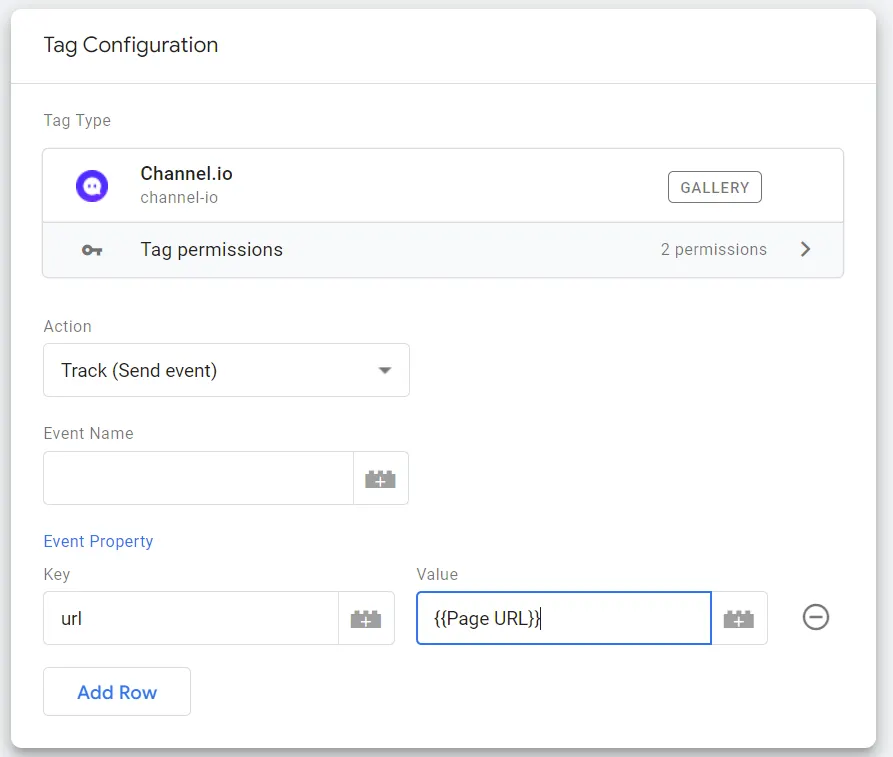Click the Tag Configuration heading
Image resolution: width=893 pixels, height=757 pixels.
[x=130, y=45]
